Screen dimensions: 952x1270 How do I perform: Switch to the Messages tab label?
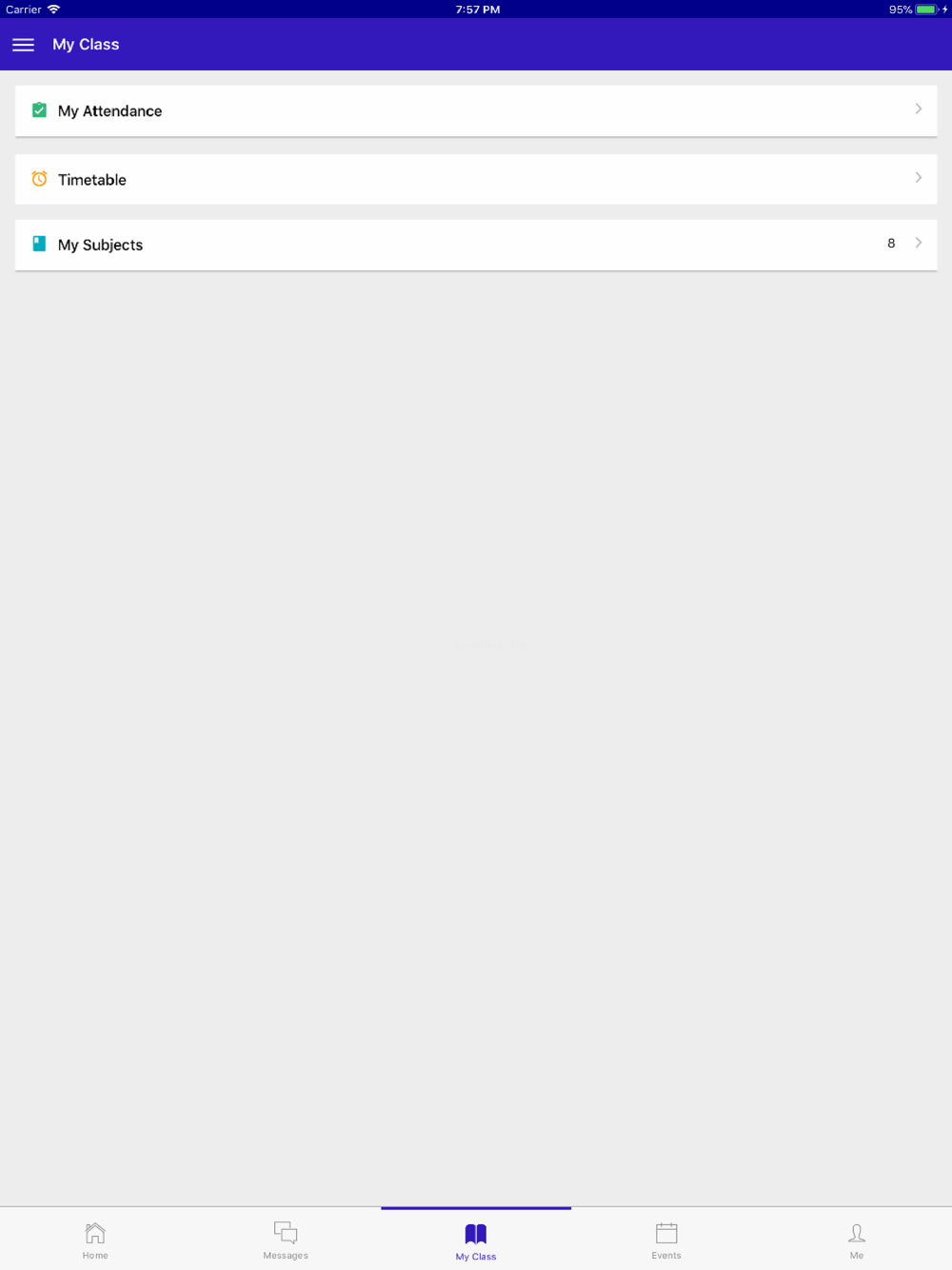tap(286, 1256)
